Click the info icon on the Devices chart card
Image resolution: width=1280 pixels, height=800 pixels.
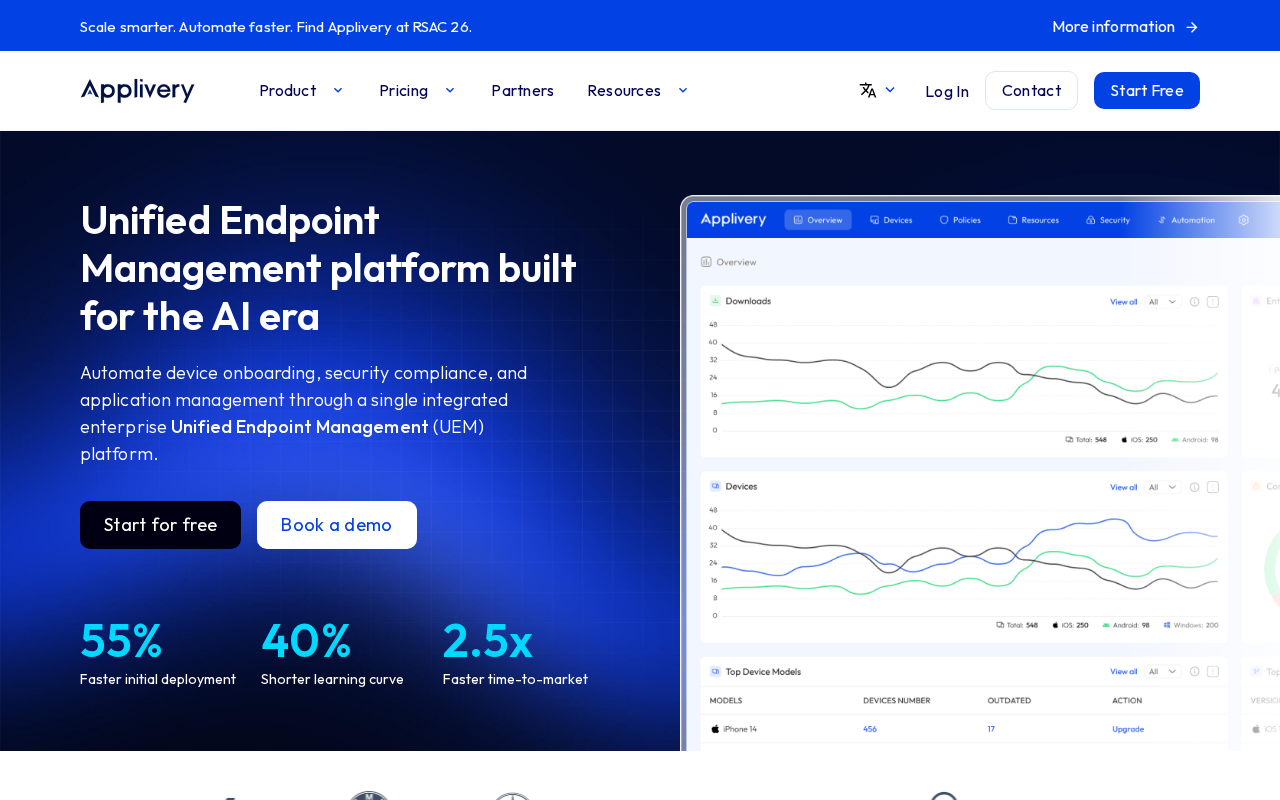point(1194,487)
